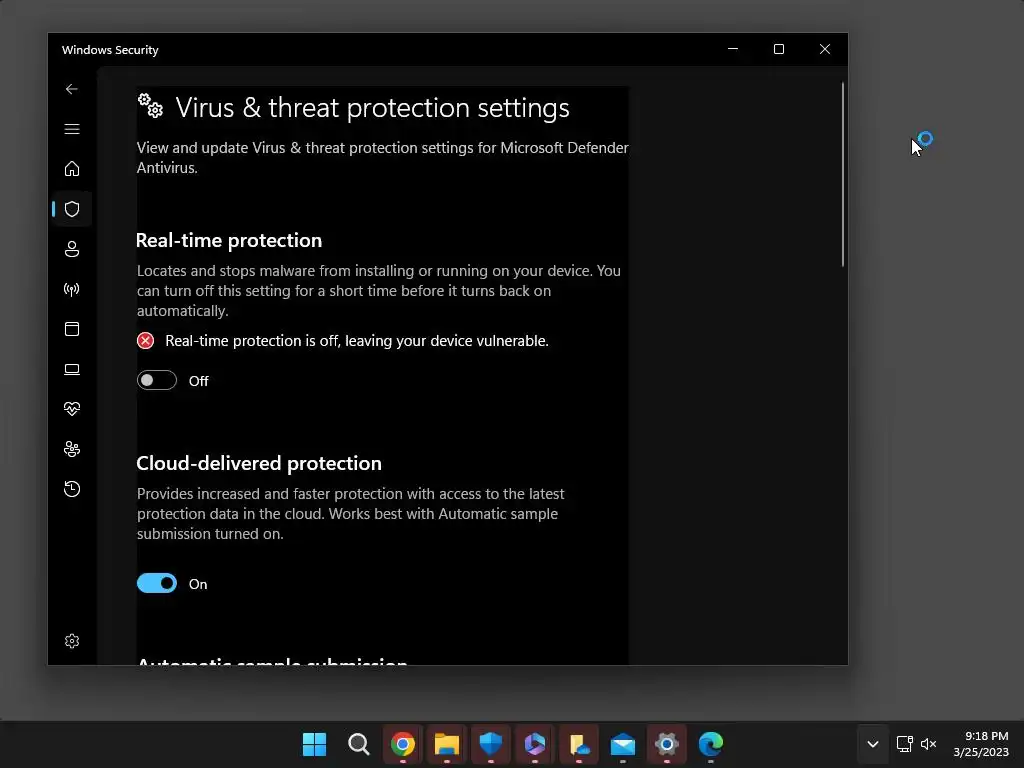Open the hamburger navigation menu

(72, 129)
